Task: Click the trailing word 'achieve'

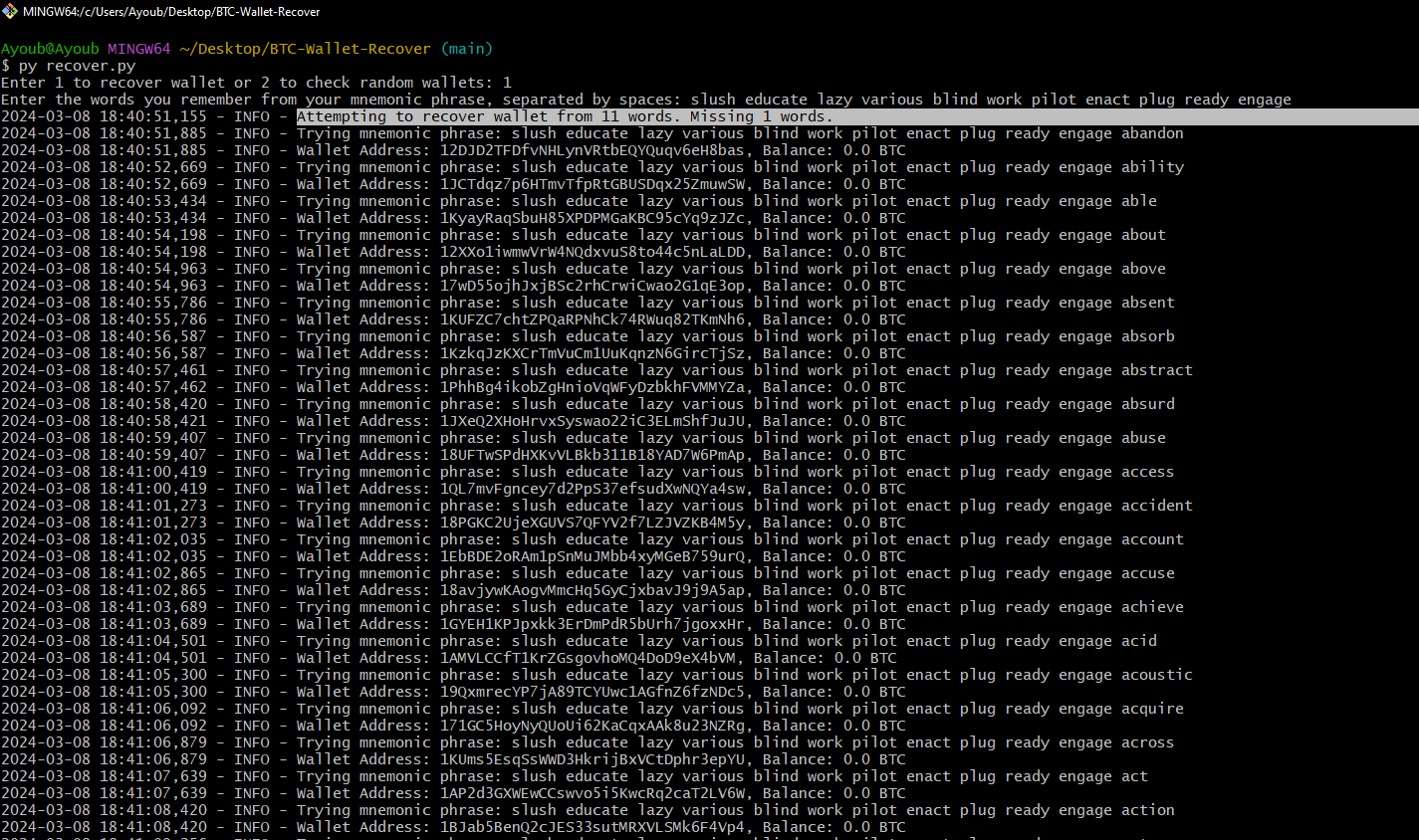Action: pos(1152,607)
